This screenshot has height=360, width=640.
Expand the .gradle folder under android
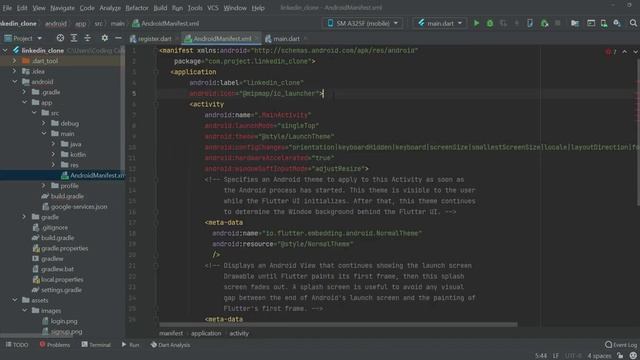pyautogui.click(x=24, y=92)
